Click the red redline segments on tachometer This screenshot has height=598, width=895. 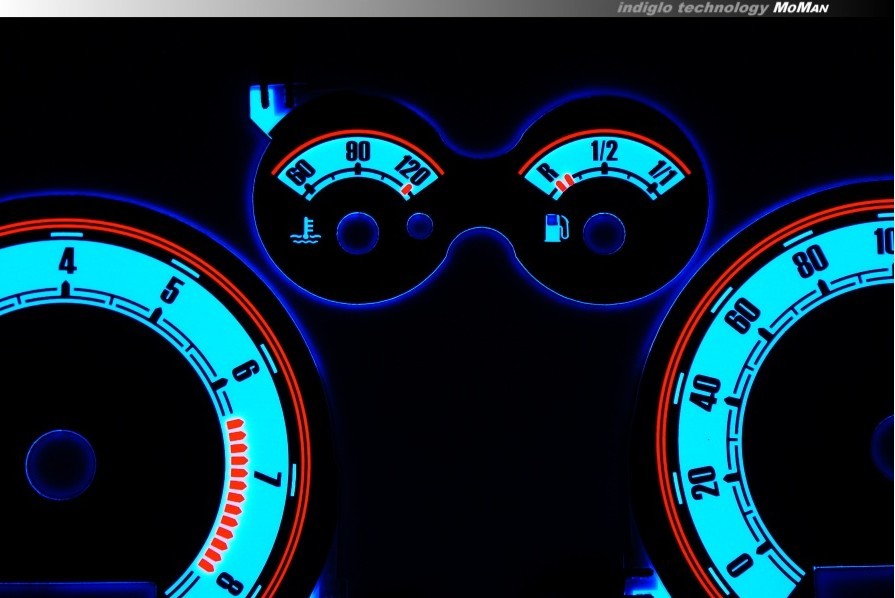point(228,494)
